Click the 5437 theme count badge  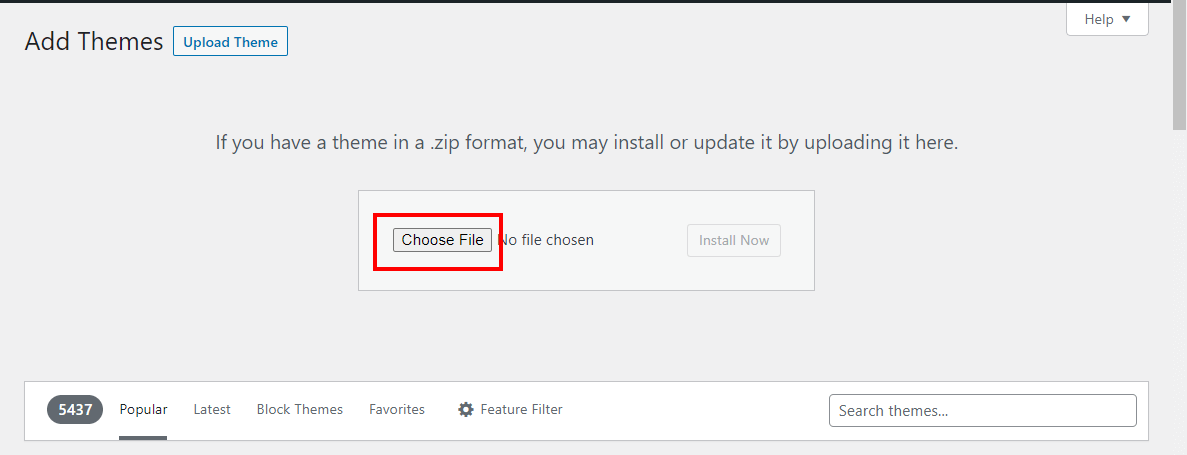(75, 410)
